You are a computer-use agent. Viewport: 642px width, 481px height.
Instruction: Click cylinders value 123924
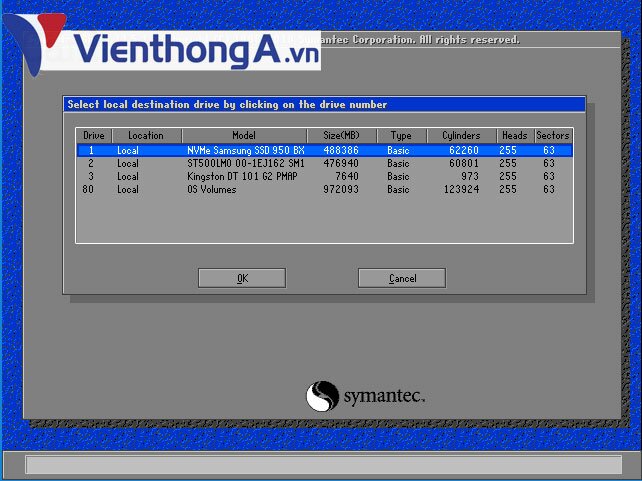point(461,190)
